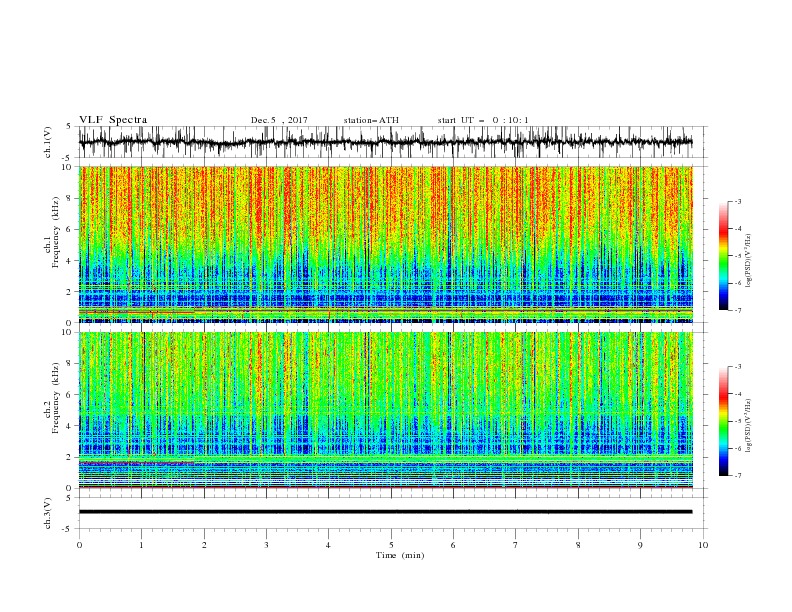Click the "-5" tick on ch.2 colorbar
The height and width of the screenshot is (612, 792).
click(737, 421)
